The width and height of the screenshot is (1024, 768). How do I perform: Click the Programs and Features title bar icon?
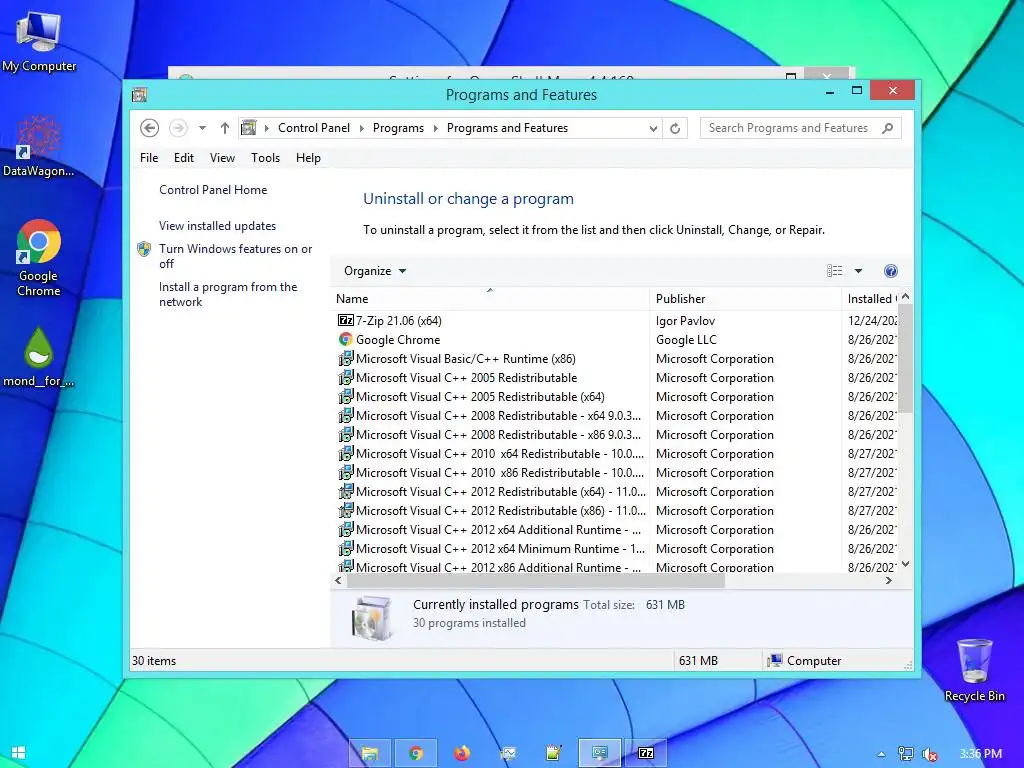[139, 95]
